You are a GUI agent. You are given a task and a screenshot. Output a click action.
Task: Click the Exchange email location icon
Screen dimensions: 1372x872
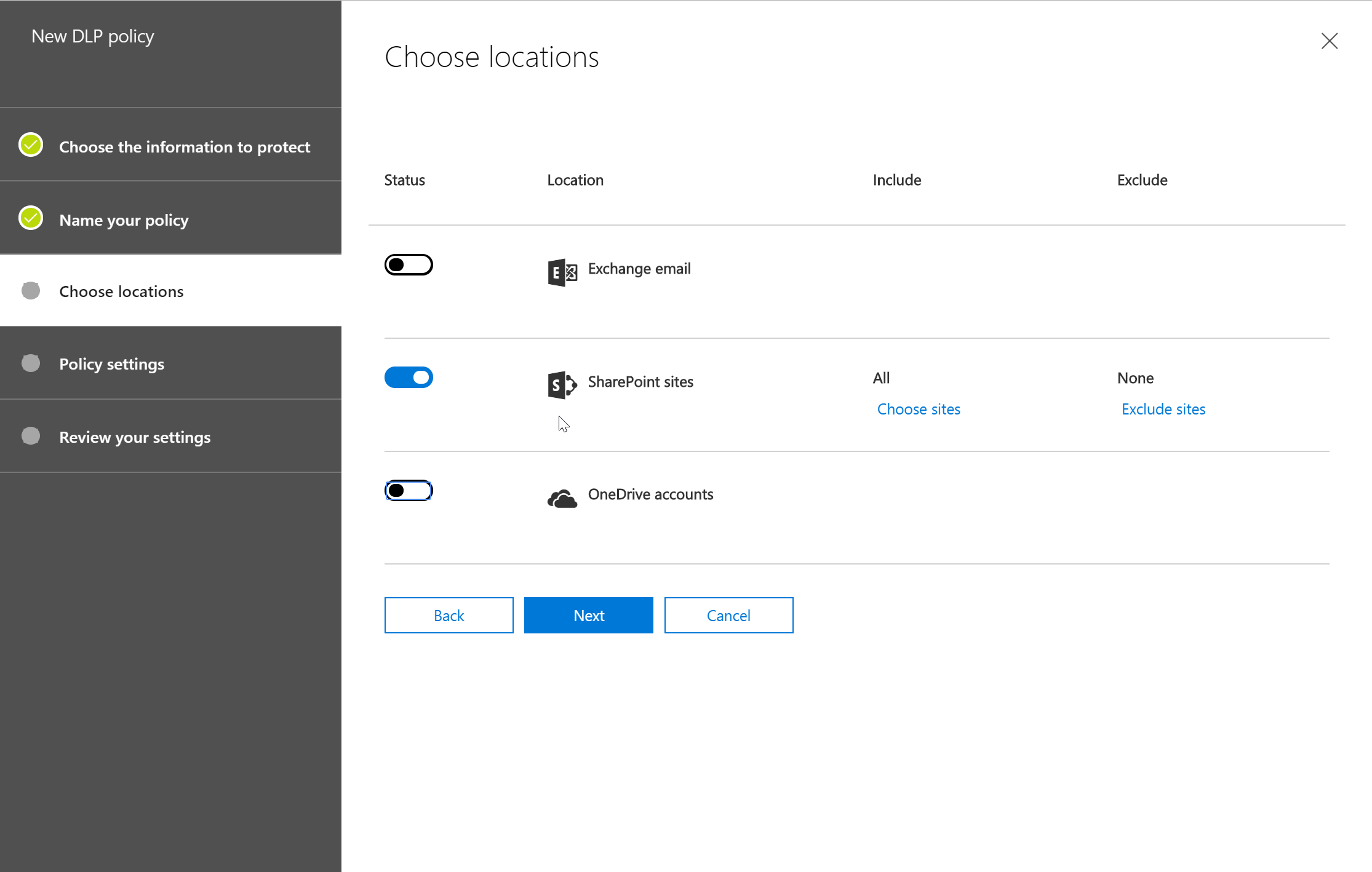coord(561,272)
